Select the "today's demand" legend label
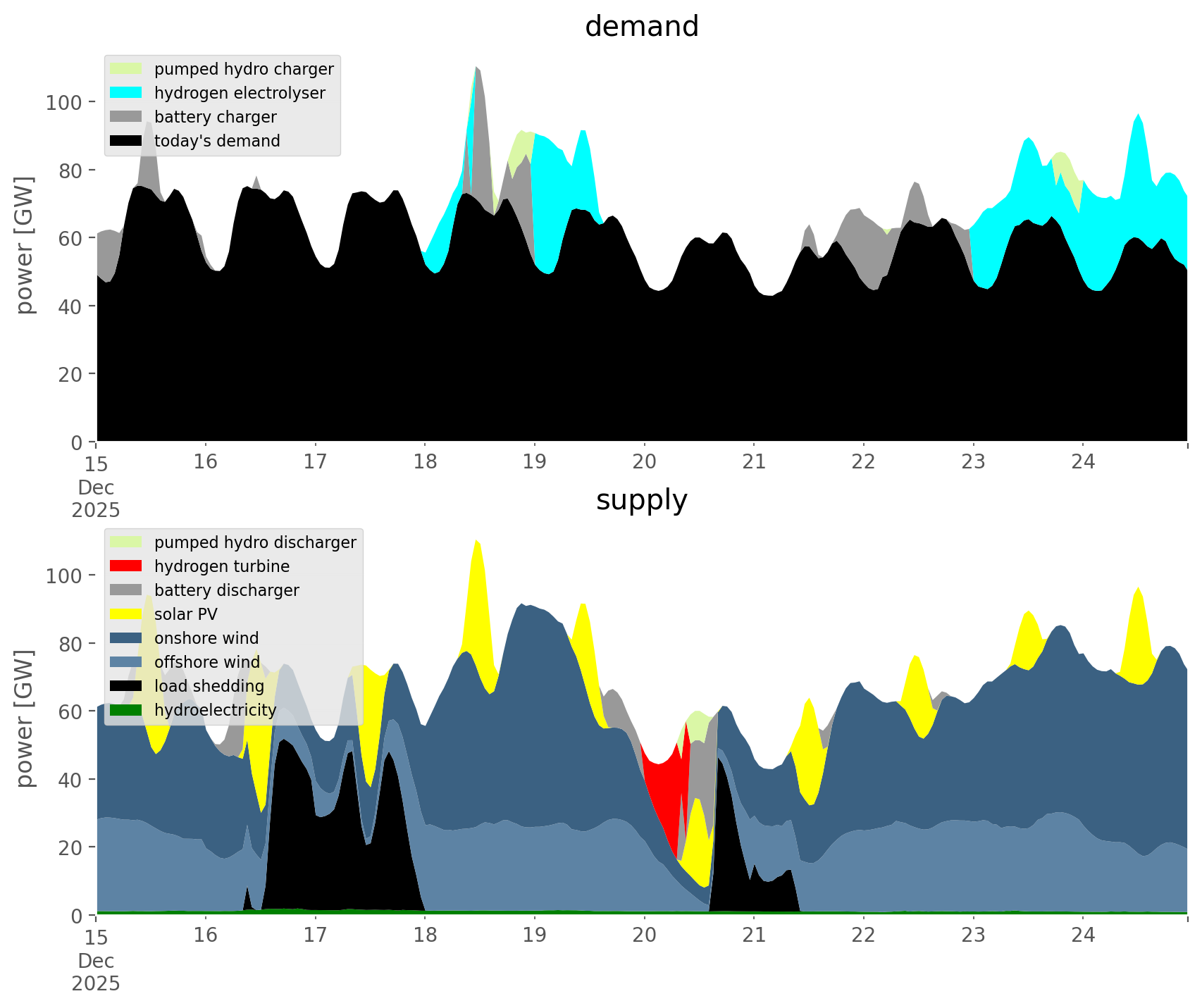This screenshot has height=1008, width=1202. pos(217,141)
